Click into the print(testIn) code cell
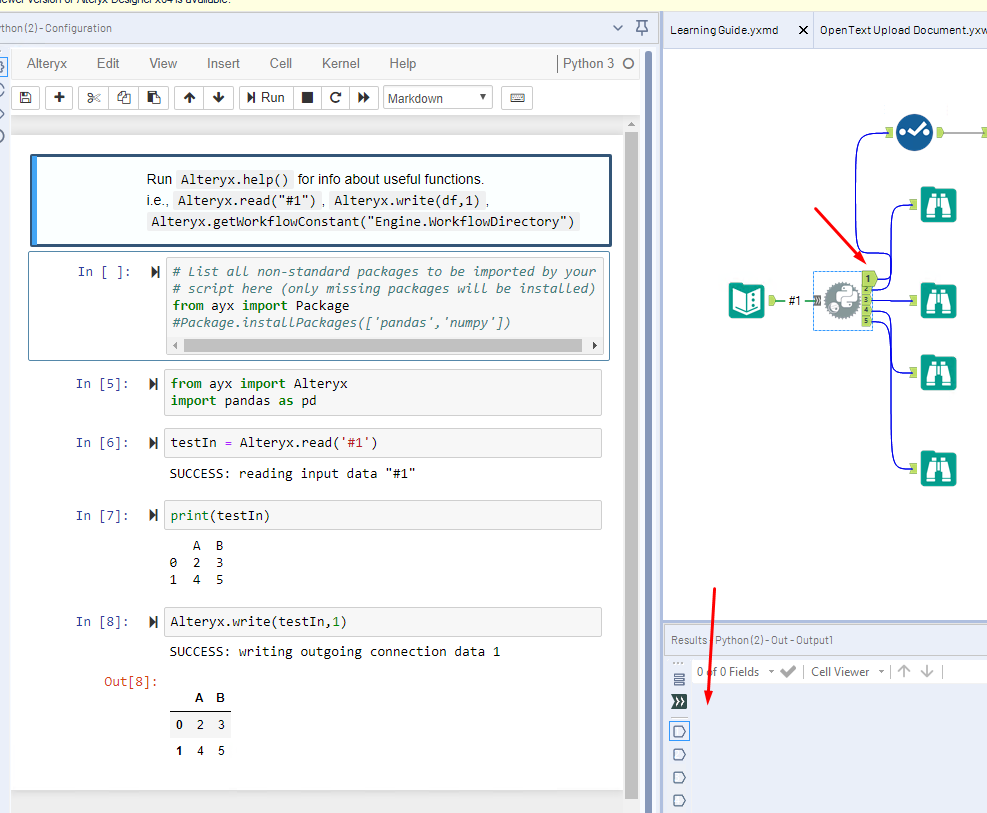Screen dimensions: 987x813 pos(383,515)
